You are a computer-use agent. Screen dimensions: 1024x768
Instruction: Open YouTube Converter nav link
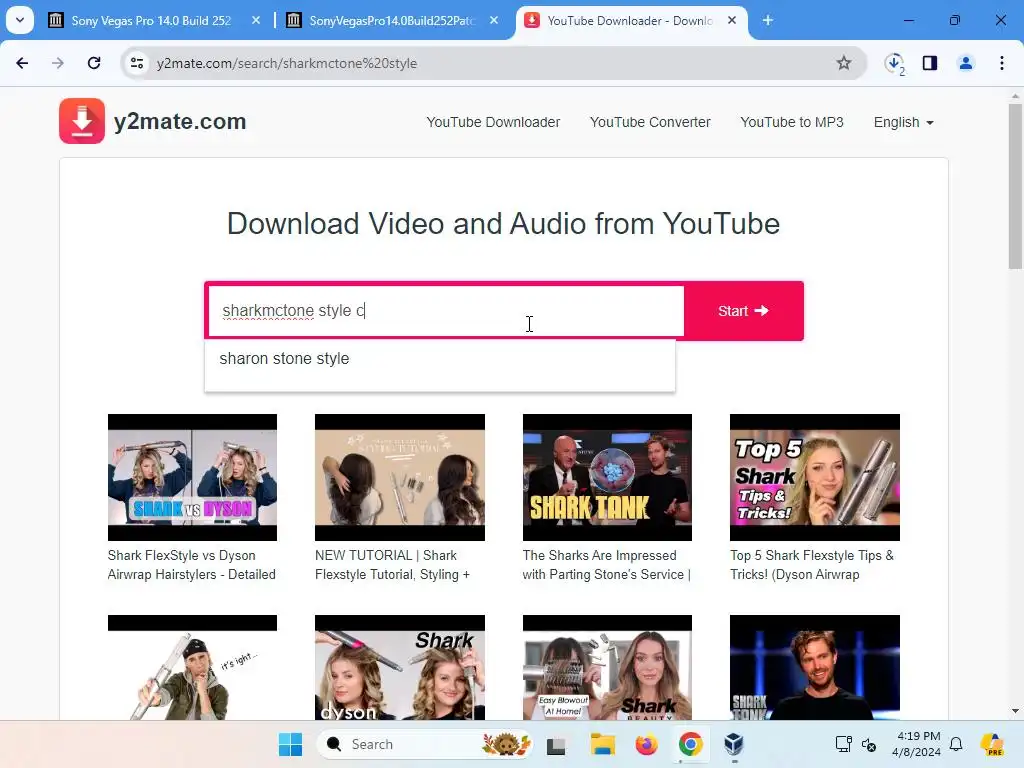pyautogui.click(x=650, y=122)
